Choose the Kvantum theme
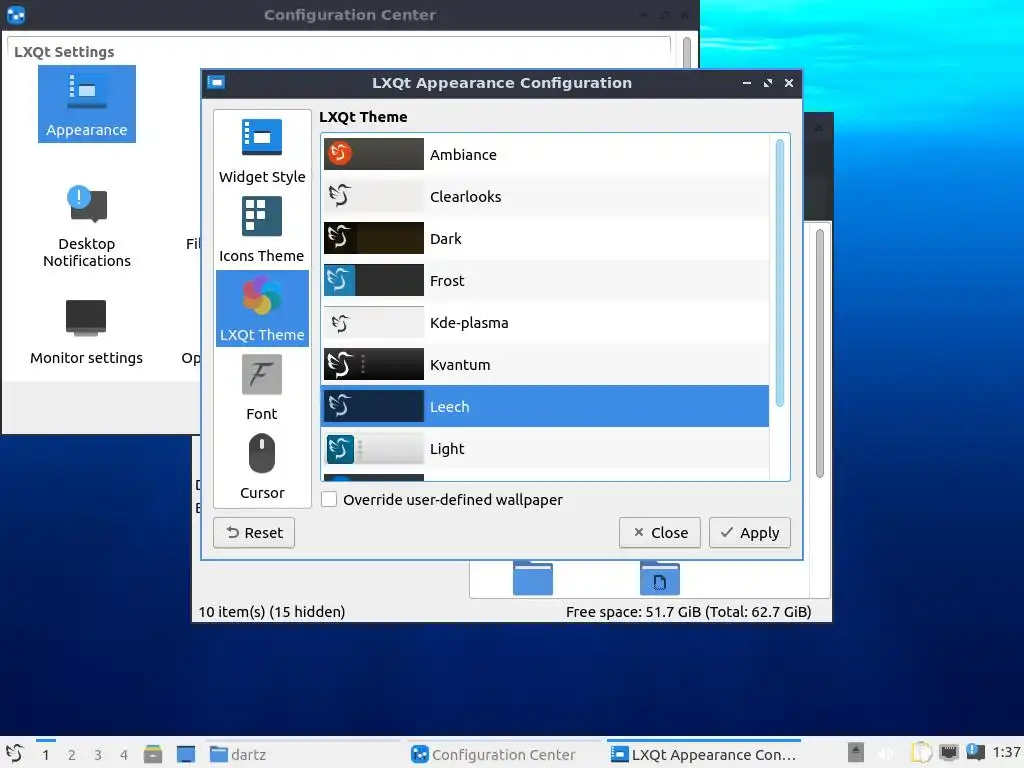This screenshot has width=1024, height=768. point(545,364)
